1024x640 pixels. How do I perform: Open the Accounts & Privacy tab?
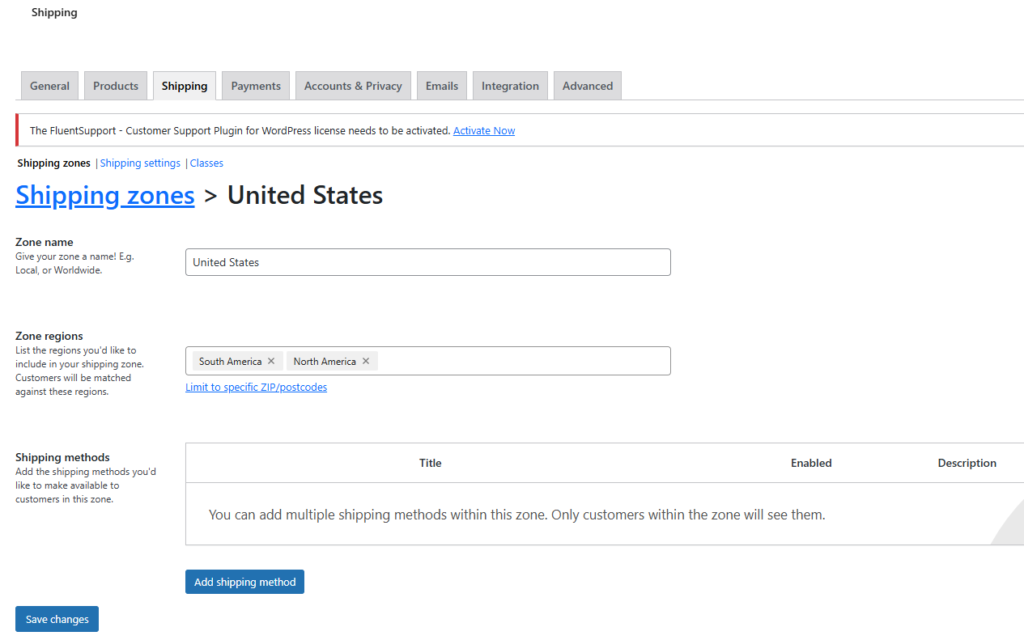(x=353, y=86)
